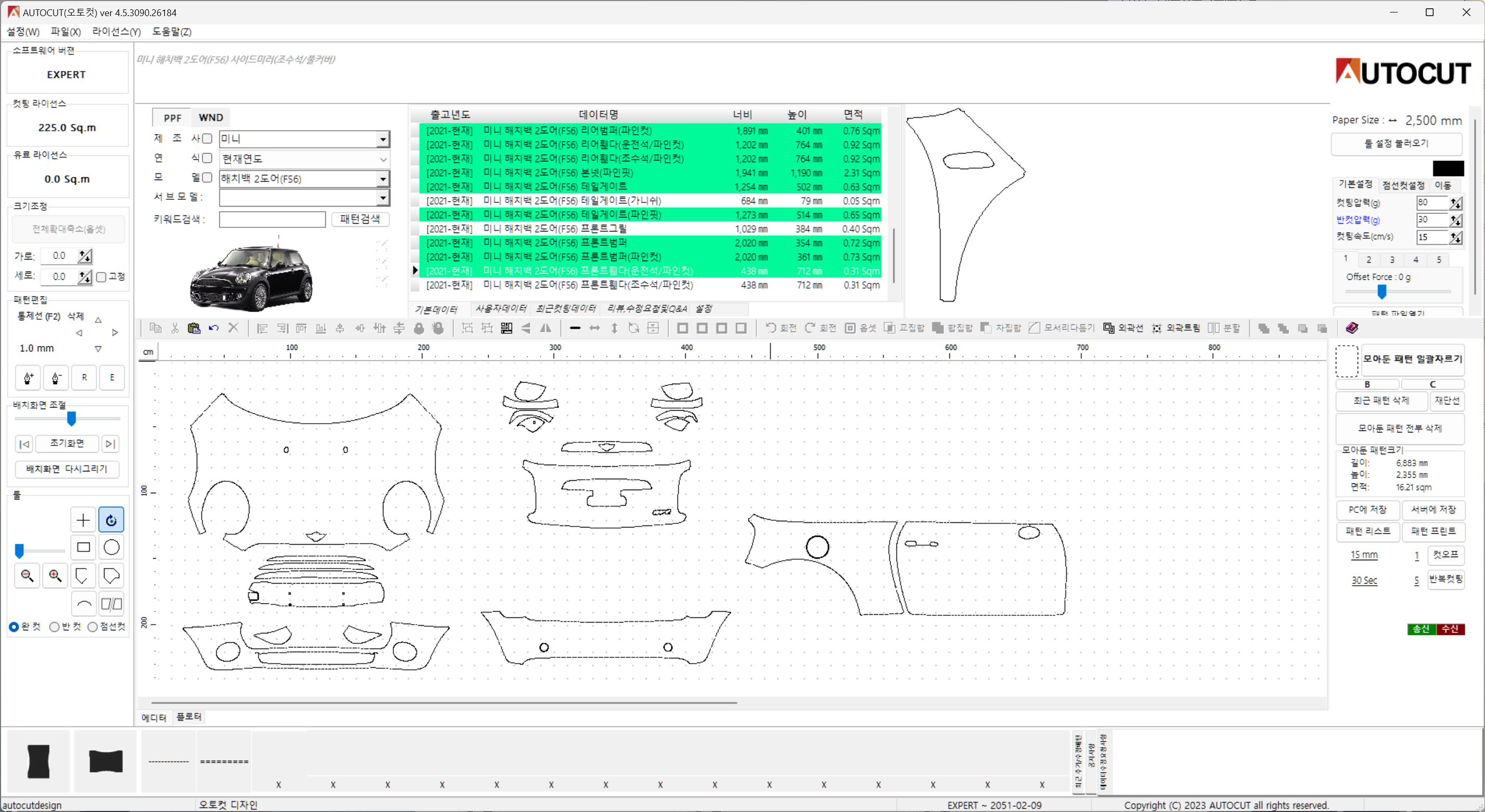Viewport: 1485px width, 812px height.
Task: Click the add node pen-plus tool
Action: click(x=28, y=377)
